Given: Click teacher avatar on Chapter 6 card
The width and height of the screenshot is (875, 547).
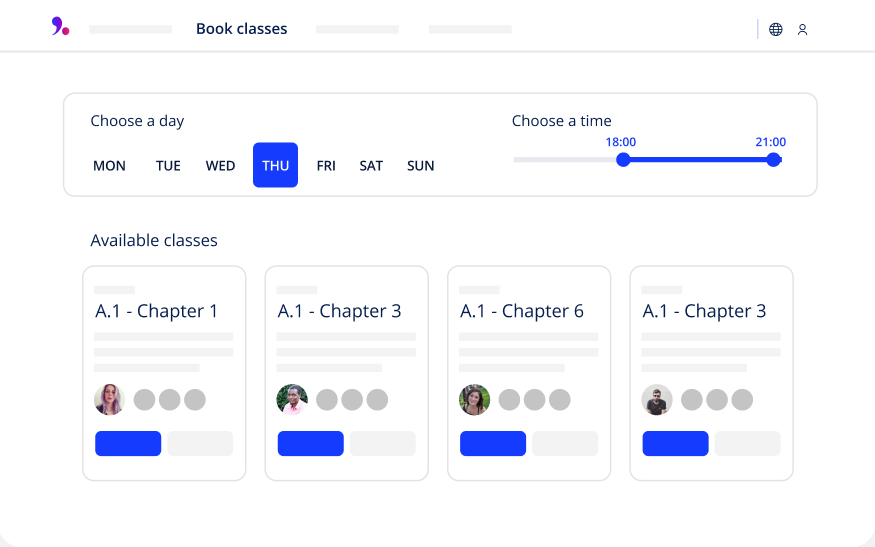Looking at the screenshot, I should (475, 400).
